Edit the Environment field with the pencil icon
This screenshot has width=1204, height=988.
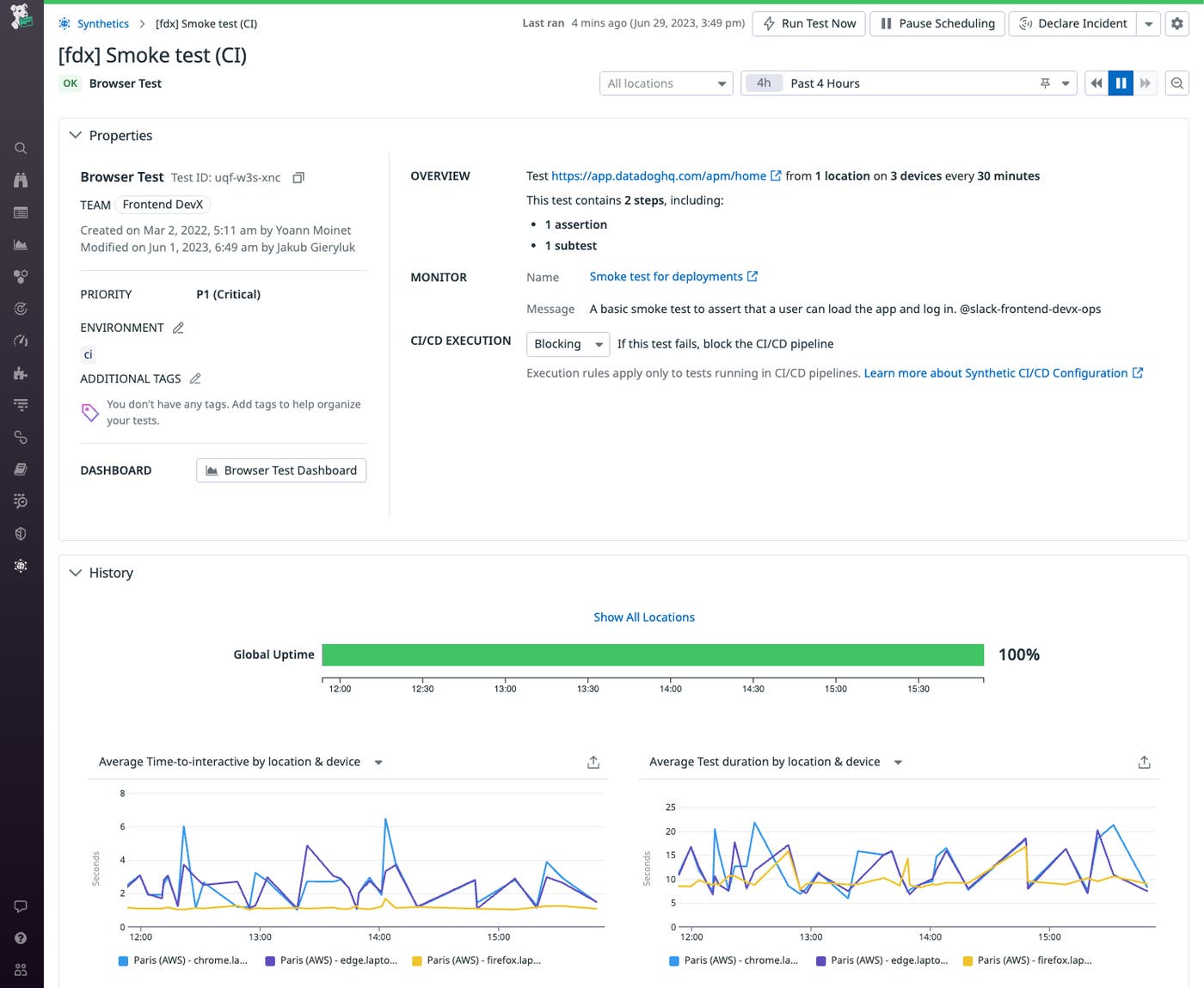tap(179, 328)
